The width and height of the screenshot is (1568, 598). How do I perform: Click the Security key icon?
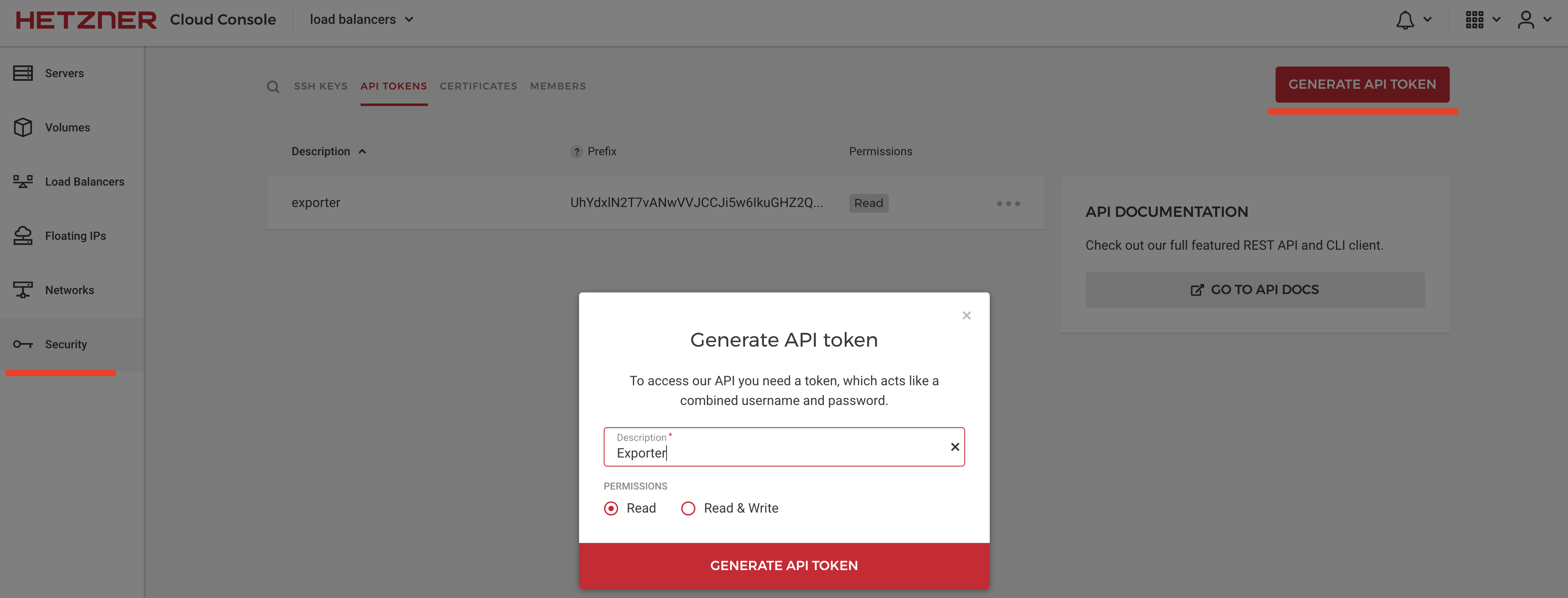[23, 344]
